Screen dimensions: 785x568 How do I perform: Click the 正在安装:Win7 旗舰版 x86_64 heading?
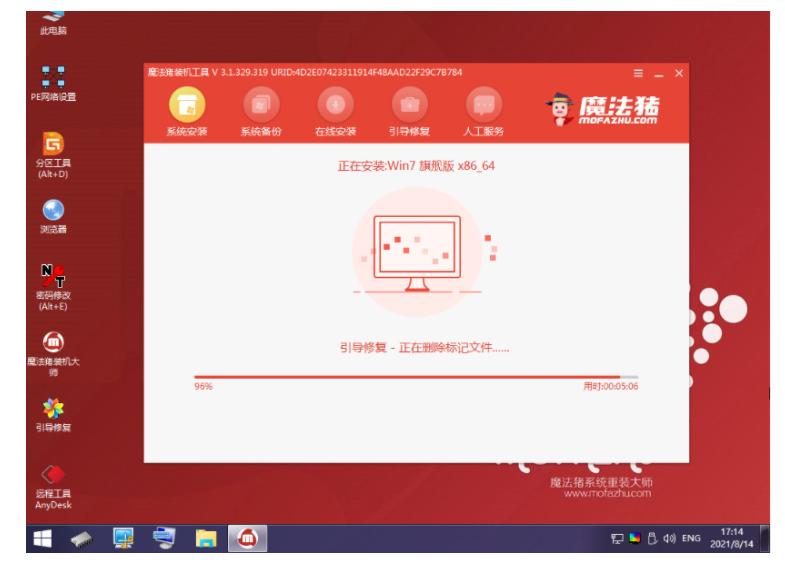[416, 166]
